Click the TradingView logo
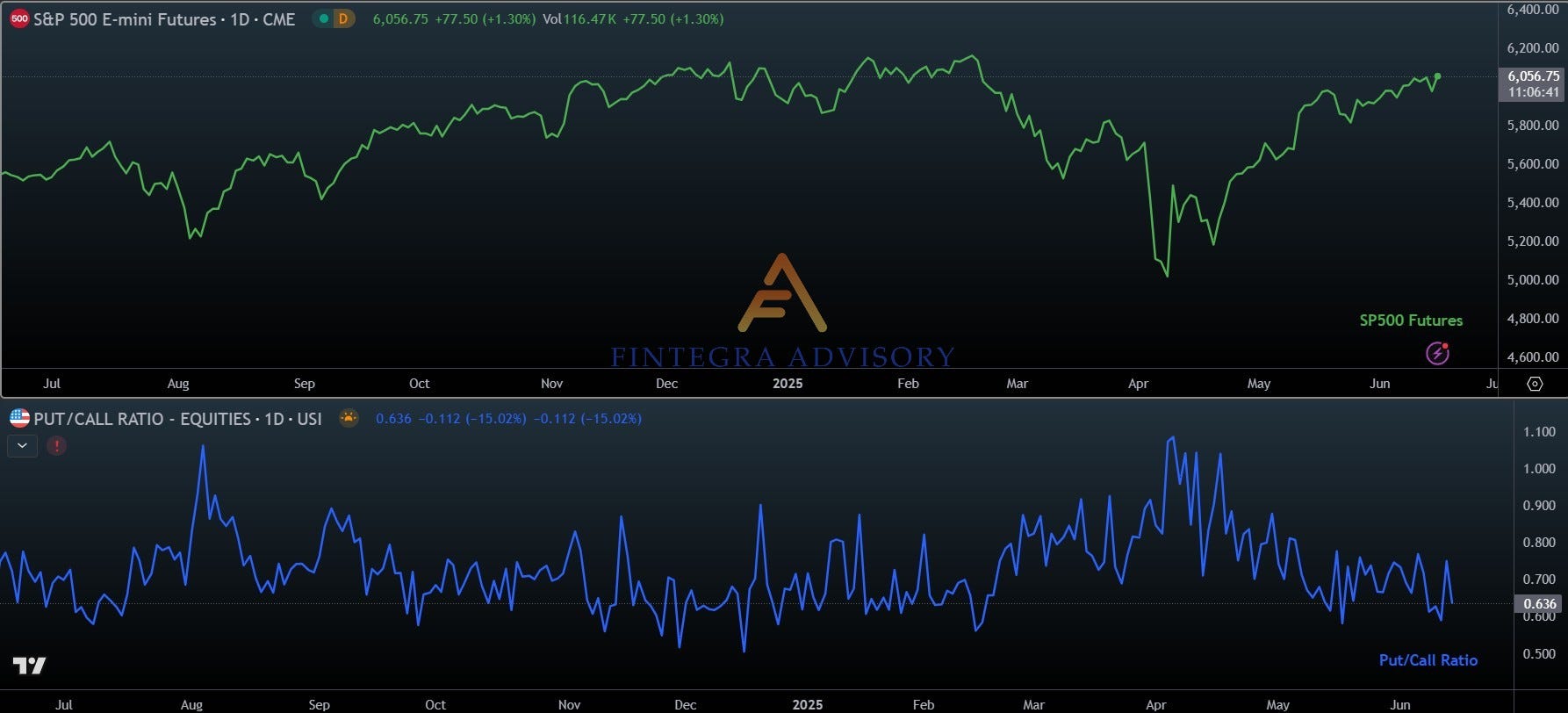This screenshot has height=713, width=1568. pos(29,666)
